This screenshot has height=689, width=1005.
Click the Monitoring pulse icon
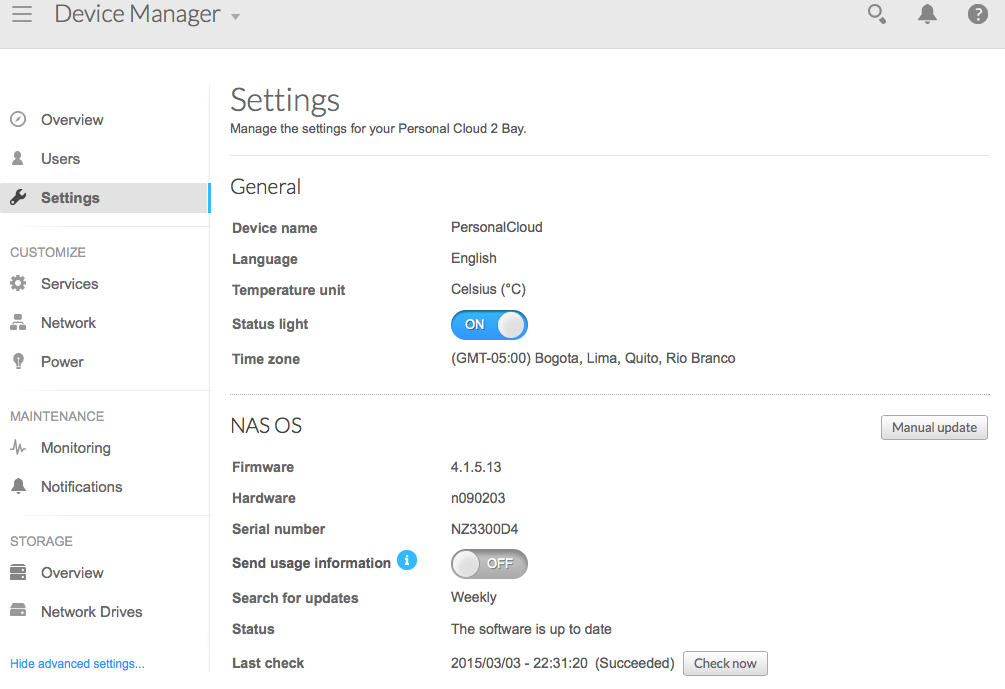pos(19,447)
